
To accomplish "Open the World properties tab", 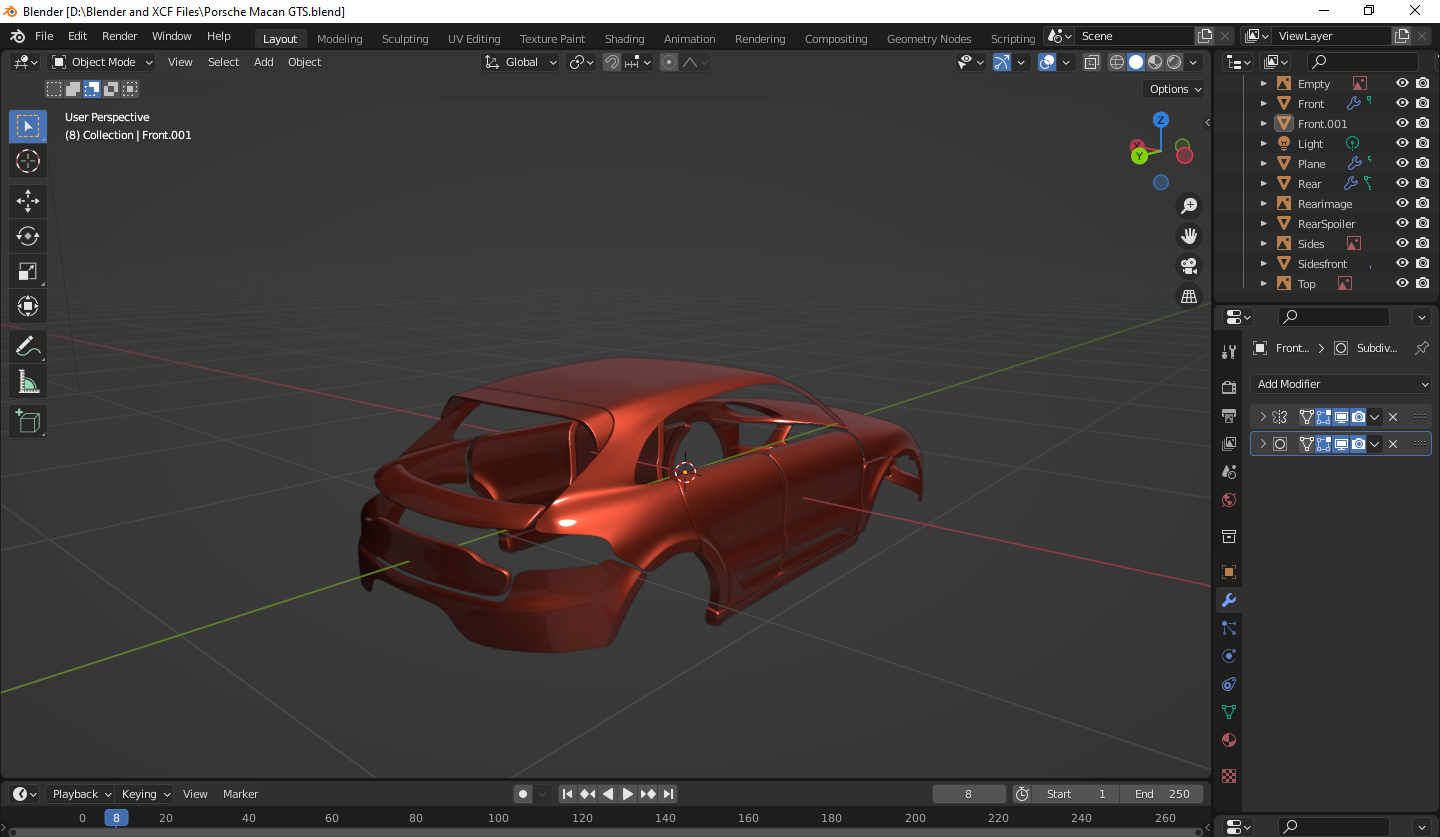I will [1229, 500].
